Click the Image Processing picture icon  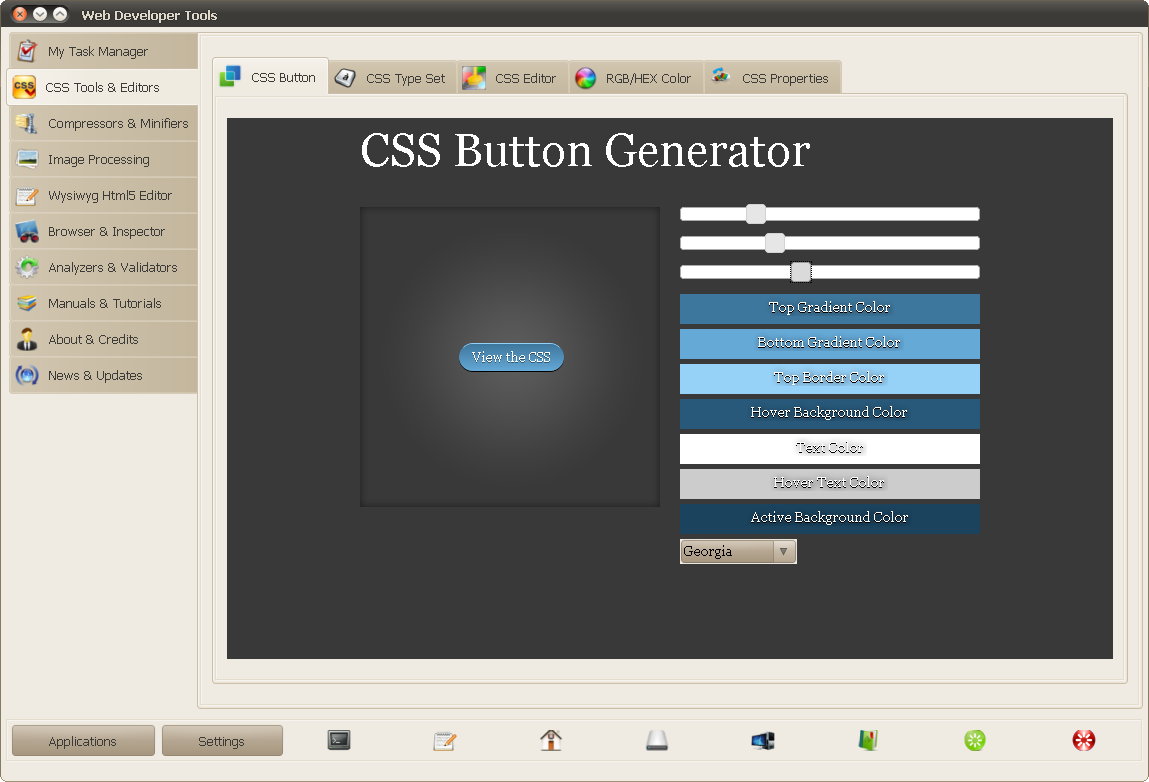27,159
